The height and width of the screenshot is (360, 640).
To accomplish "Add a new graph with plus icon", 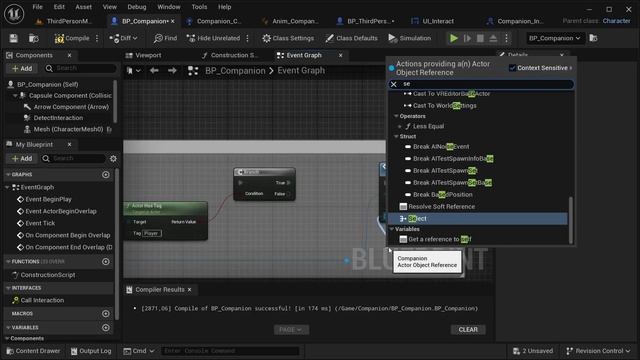I will click(x=106, y=175).
